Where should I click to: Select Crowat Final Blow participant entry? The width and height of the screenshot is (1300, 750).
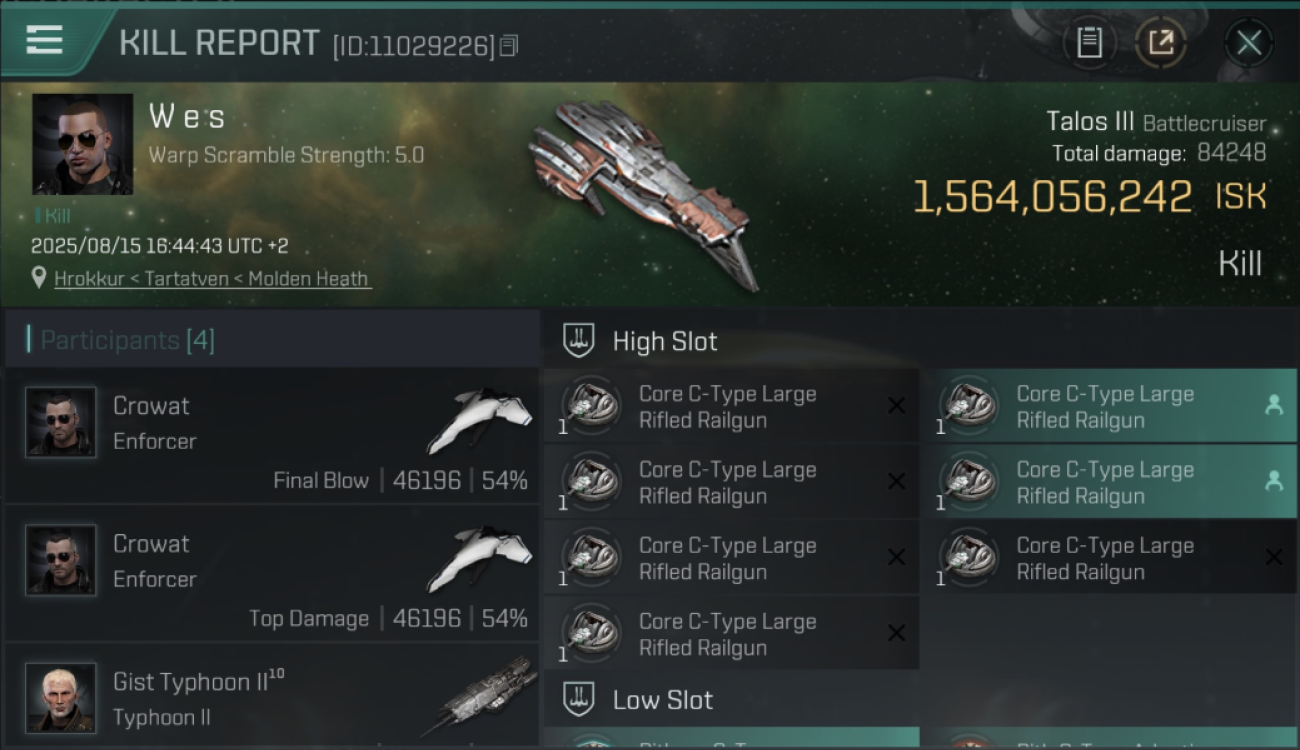coord(271,435)
